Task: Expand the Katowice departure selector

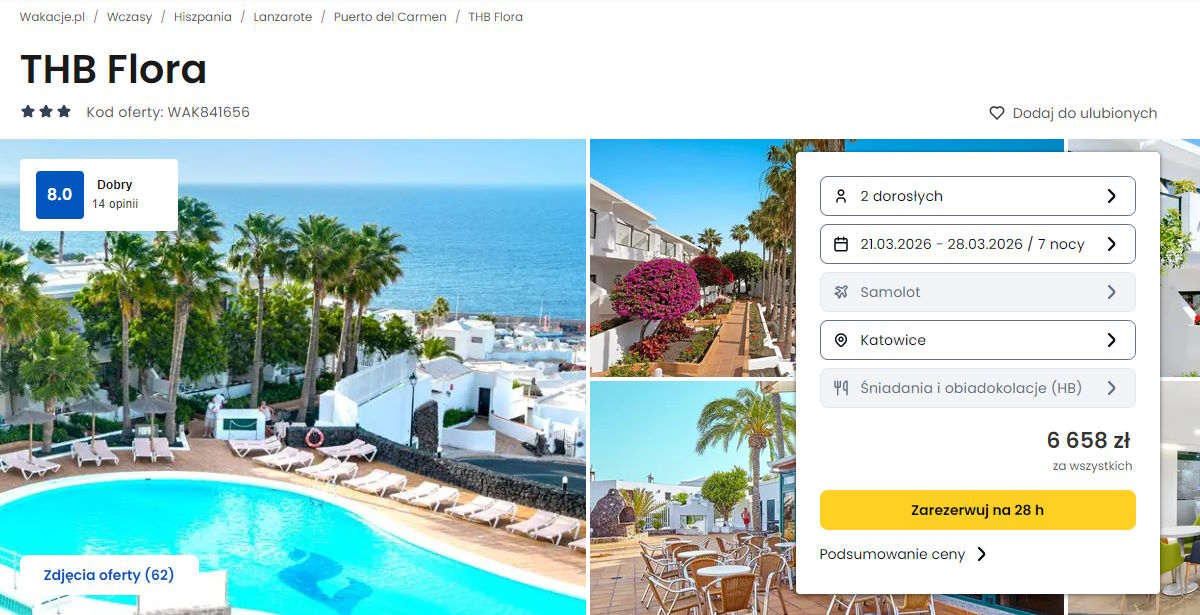Action: pos(978,340)
